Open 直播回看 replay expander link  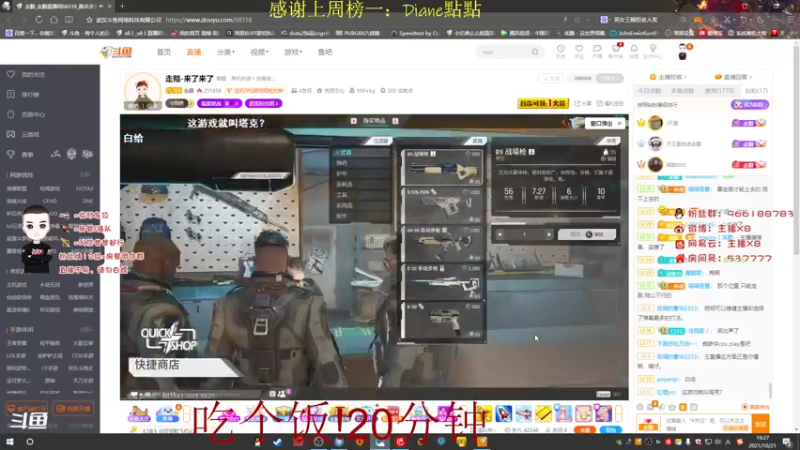pos(733,77)
